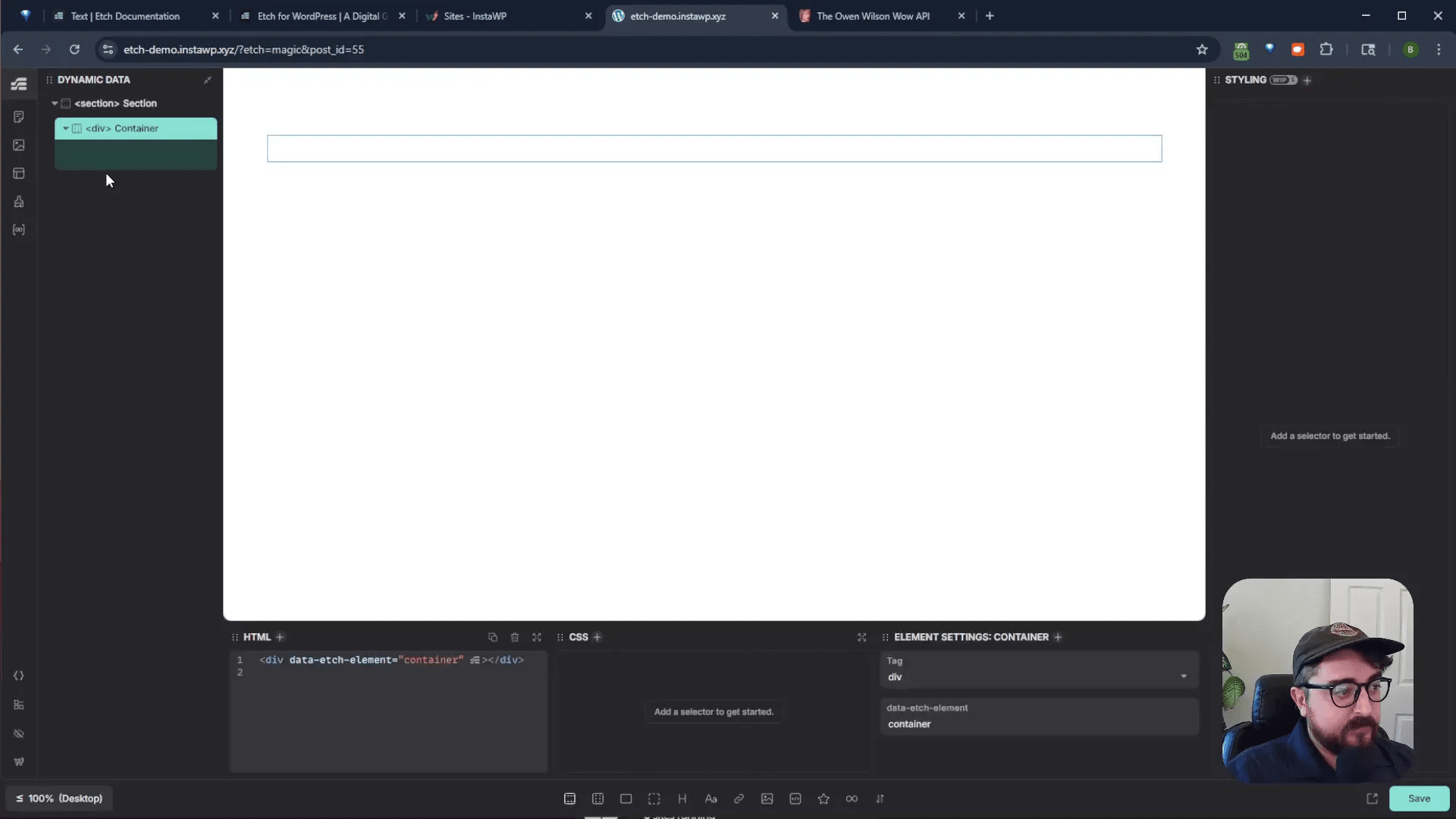This screenshot has height=819, width=1456.
Task: Copy HTML code with copy icon
Action: pos(493,637)
